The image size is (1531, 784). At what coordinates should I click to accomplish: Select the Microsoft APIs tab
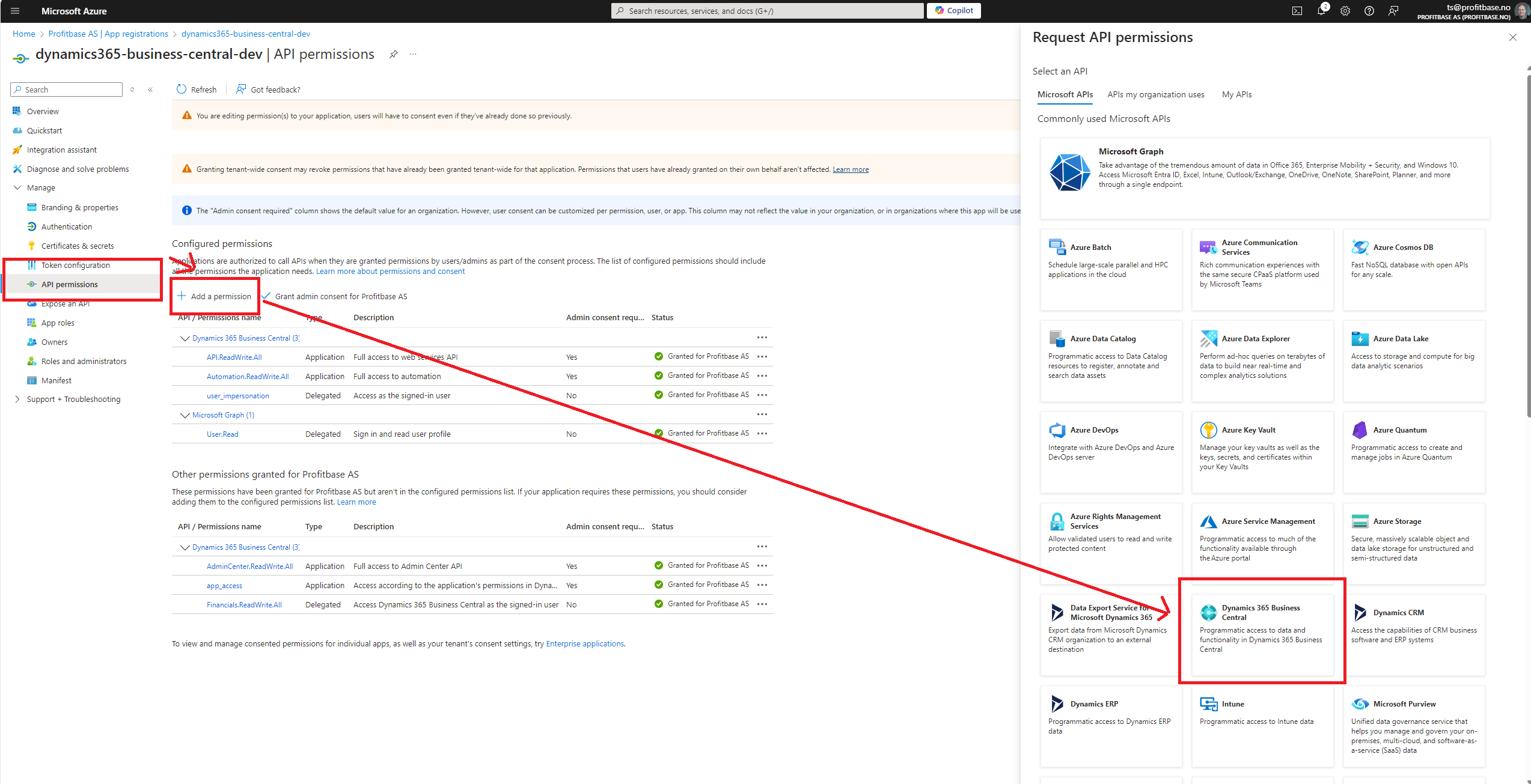click(1065, 94)
